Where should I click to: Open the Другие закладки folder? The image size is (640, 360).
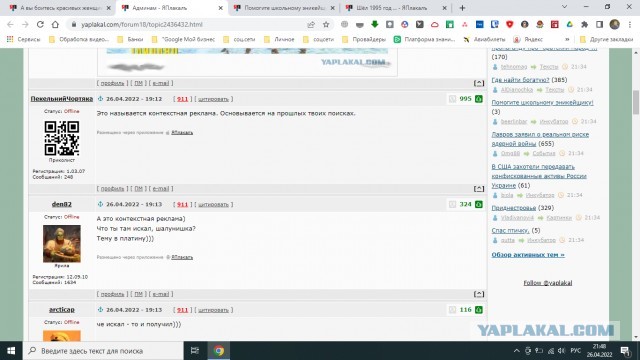click(x=607, y=40)
